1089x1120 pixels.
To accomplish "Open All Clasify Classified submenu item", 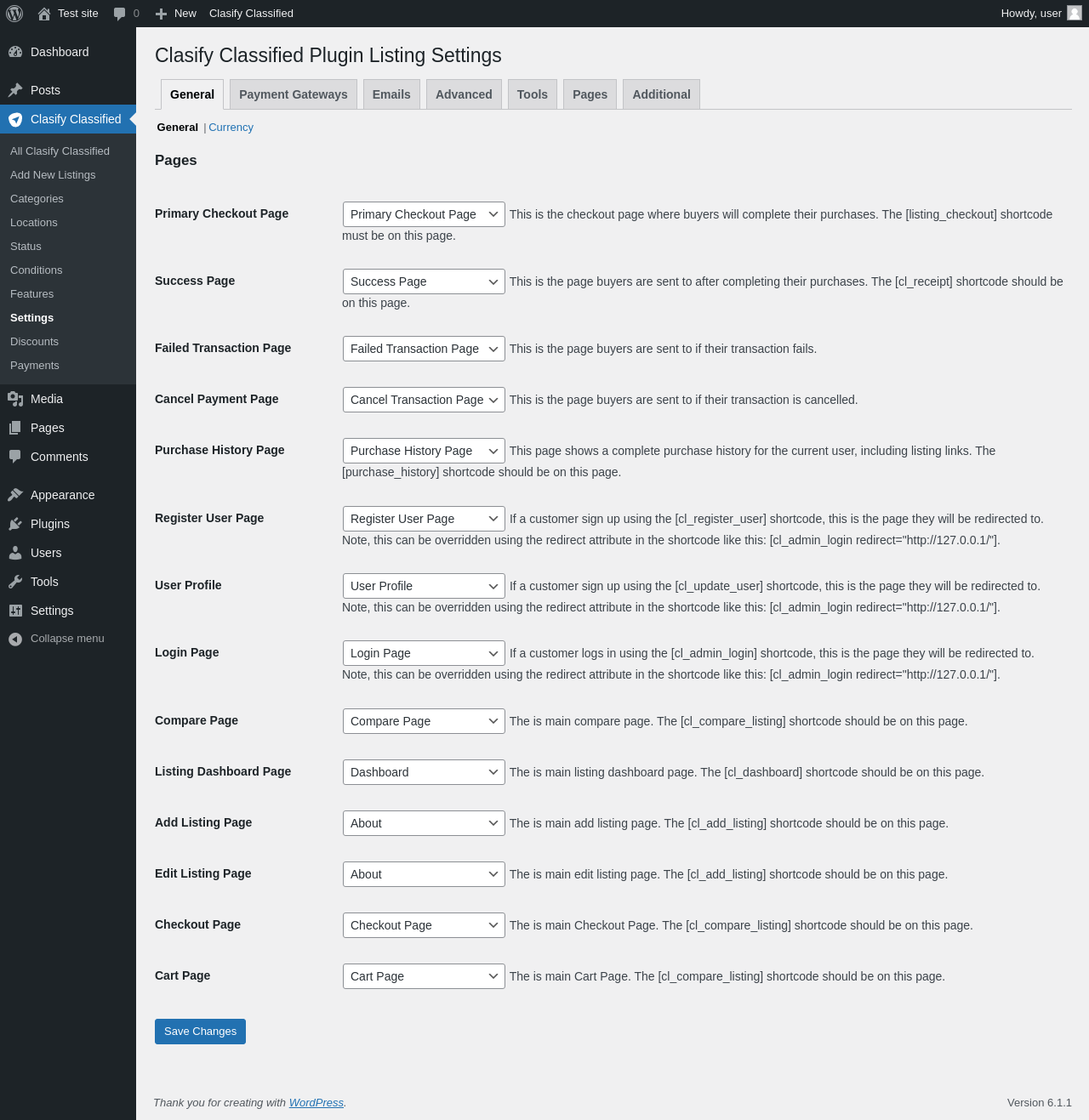I will [68, 151].
